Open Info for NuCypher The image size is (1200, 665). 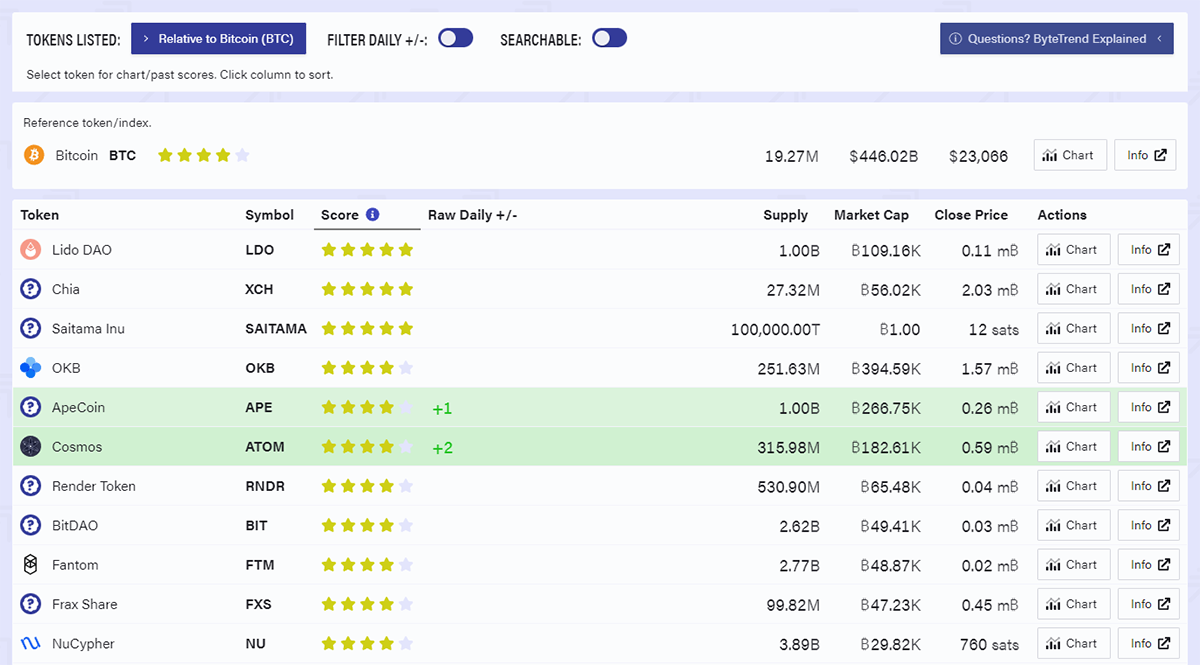1148,643
